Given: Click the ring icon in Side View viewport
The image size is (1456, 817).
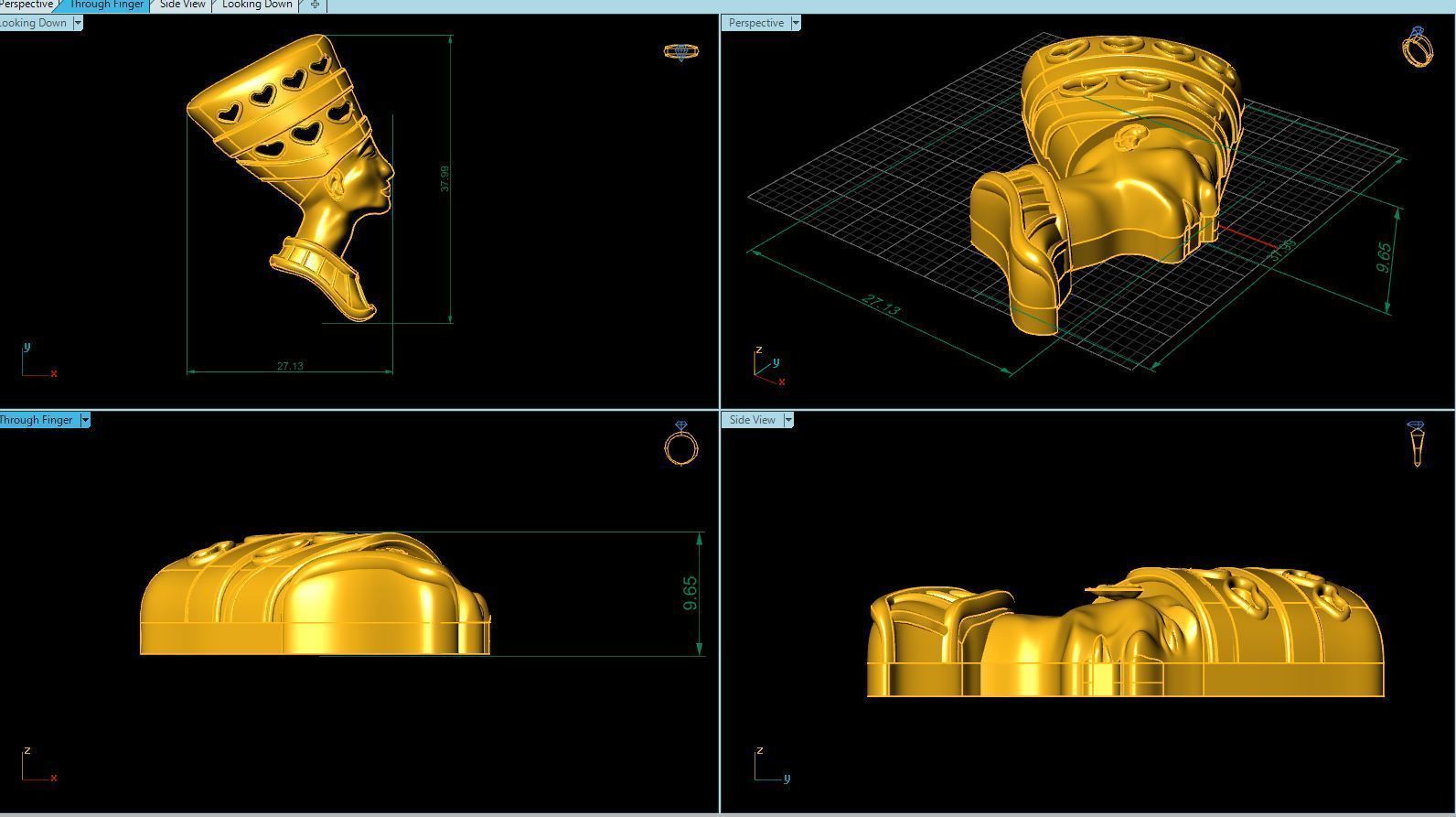Looking at the screenshot, I should coord(1417,444).
